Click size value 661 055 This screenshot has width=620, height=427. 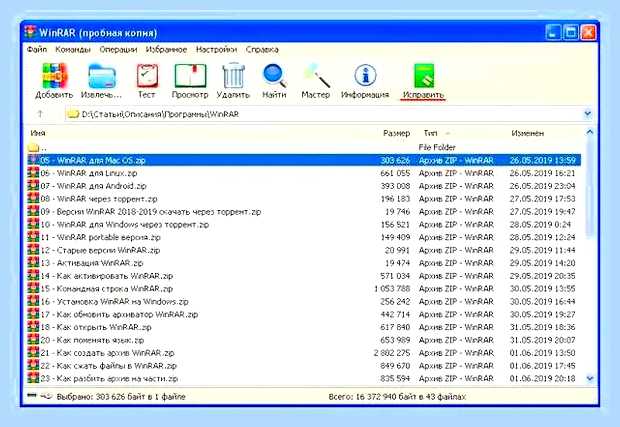(395, 173)
